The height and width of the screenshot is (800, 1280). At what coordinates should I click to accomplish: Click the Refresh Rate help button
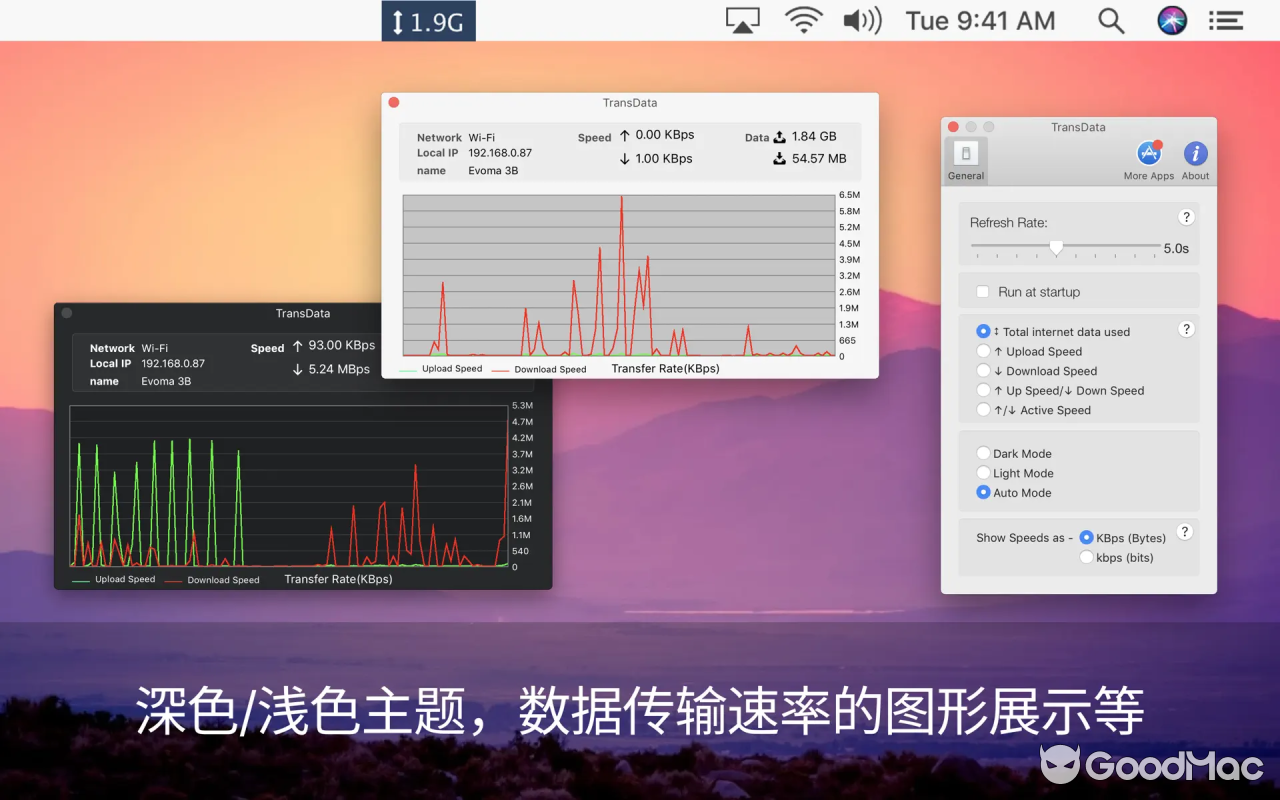tap(1187, 217)
